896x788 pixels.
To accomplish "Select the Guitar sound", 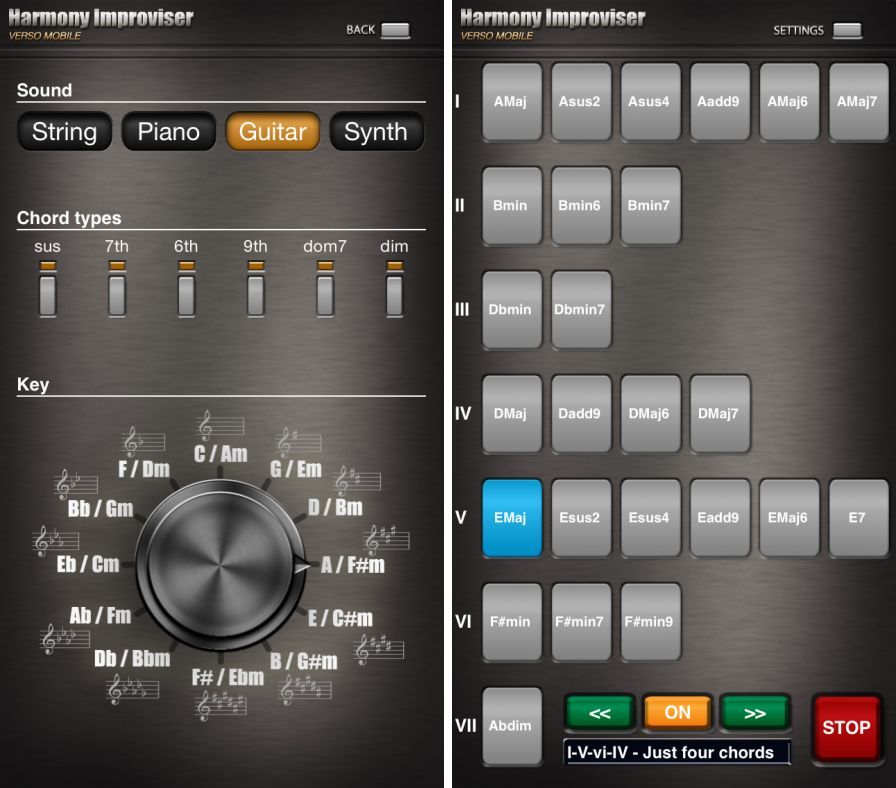I will pos(273,132).
